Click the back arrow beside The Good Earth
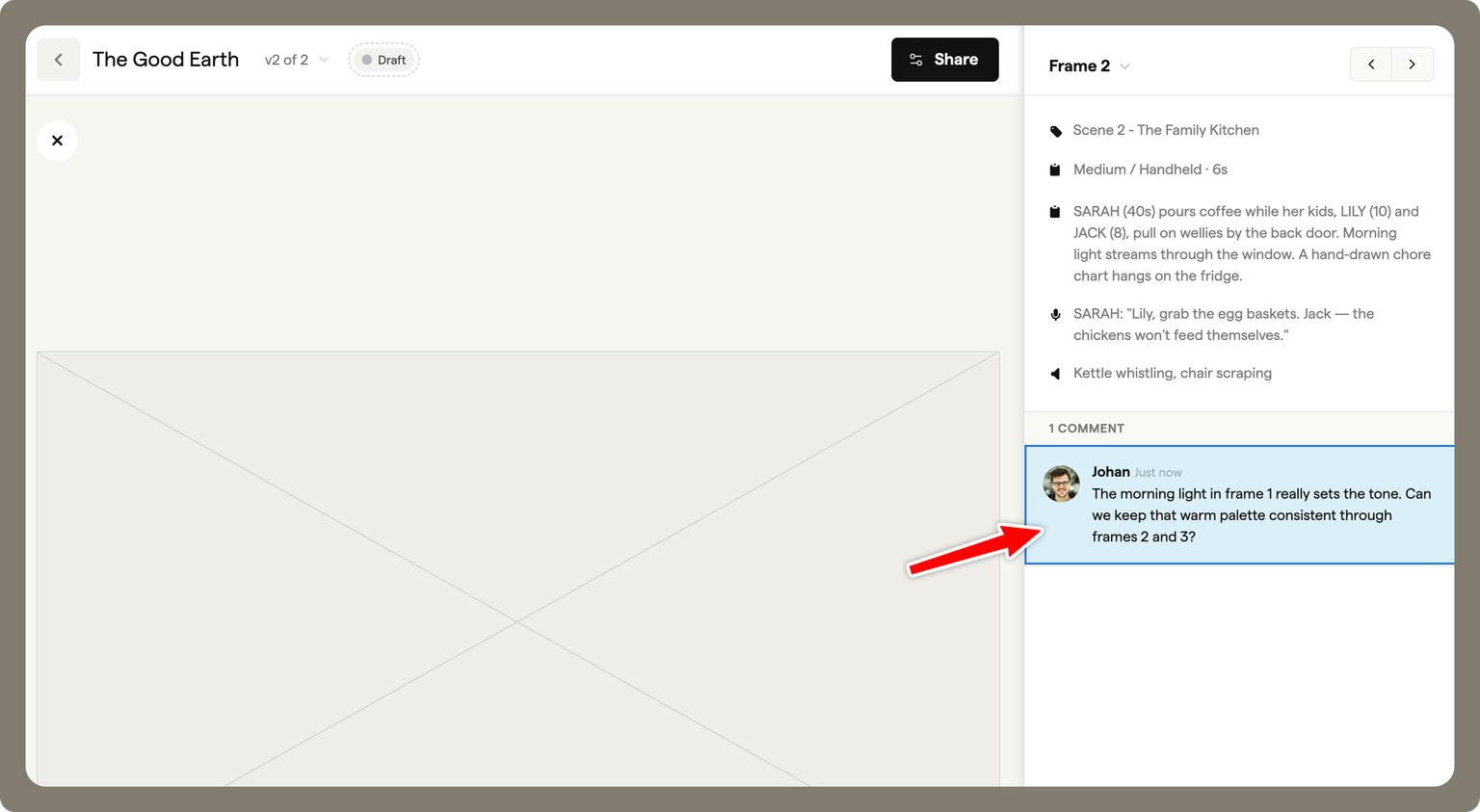Image resolution: width=1480 pixels, height=812 pixels. (59, 60)
